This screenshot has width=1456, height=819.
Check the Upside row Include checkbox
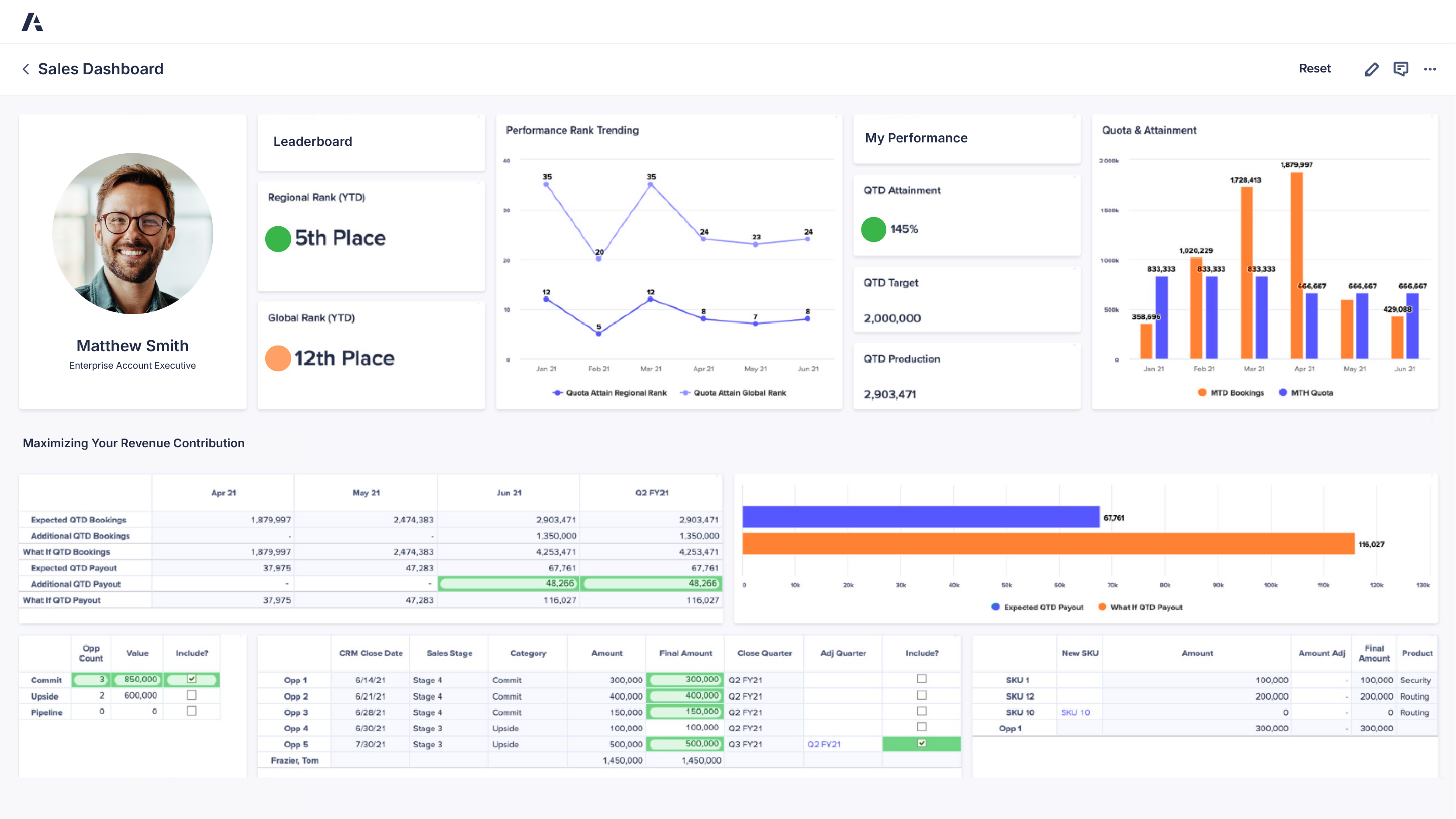(x=192, y=695)
